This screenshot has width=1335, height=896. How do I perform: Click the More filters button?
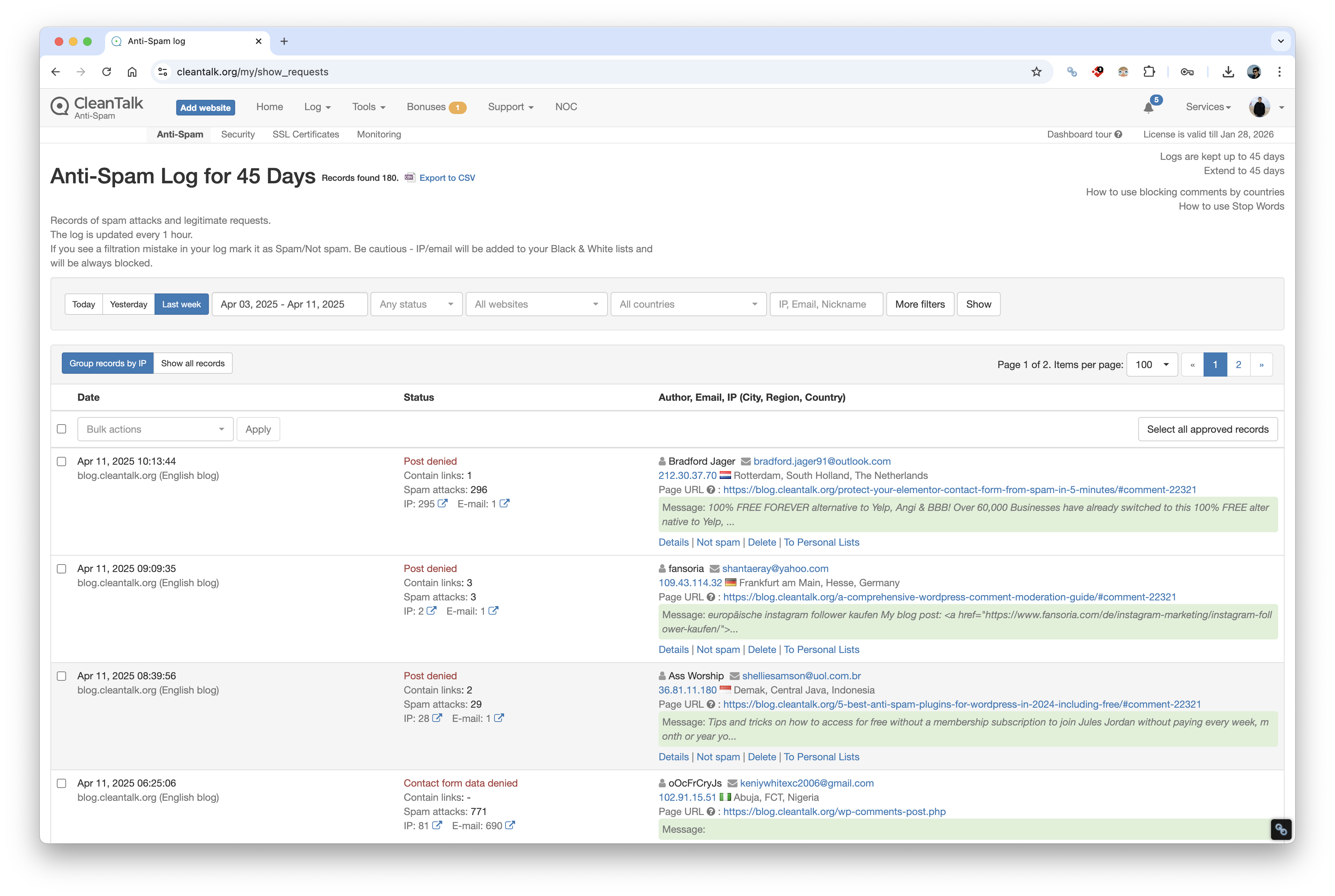click(x=919, y=304)
